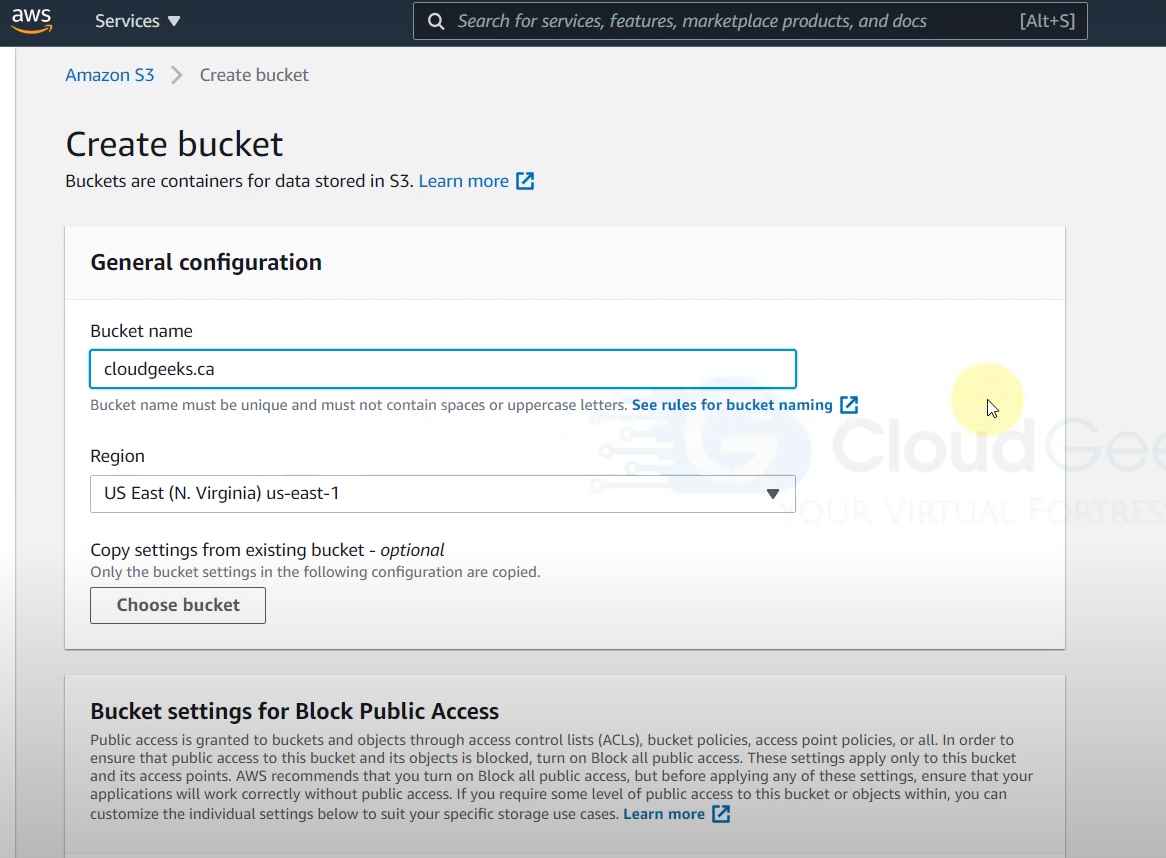Click the AWS logo home icon
Screen dimensions: 1166x858
[32, 21]
